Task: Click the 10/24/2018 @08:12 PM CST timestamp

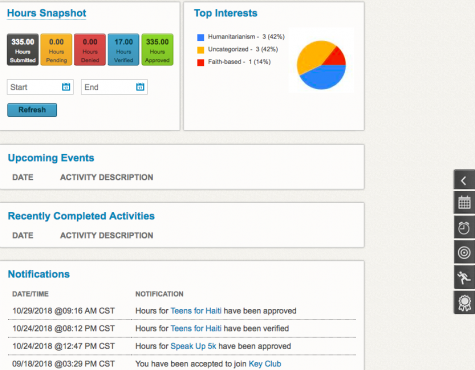Action: click(64, 328)
